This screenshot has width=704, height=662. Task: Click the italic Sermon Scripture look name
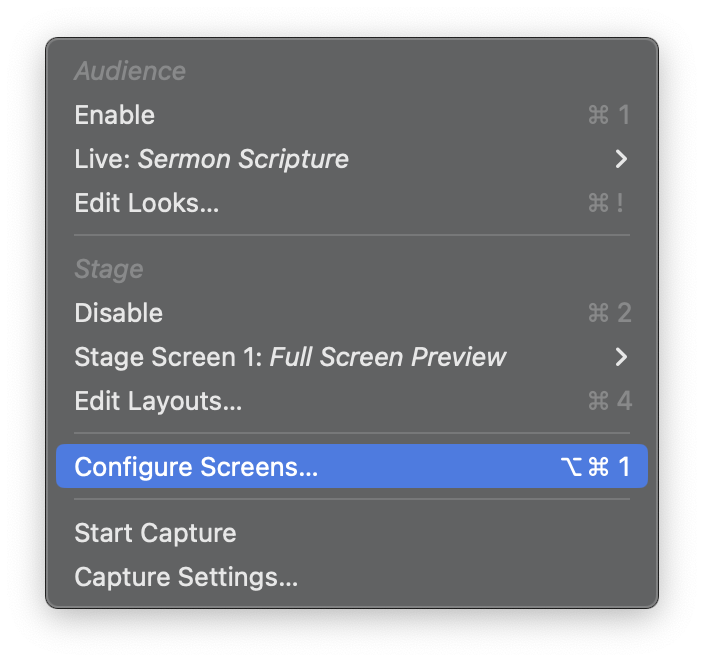[x=243, y=159]
